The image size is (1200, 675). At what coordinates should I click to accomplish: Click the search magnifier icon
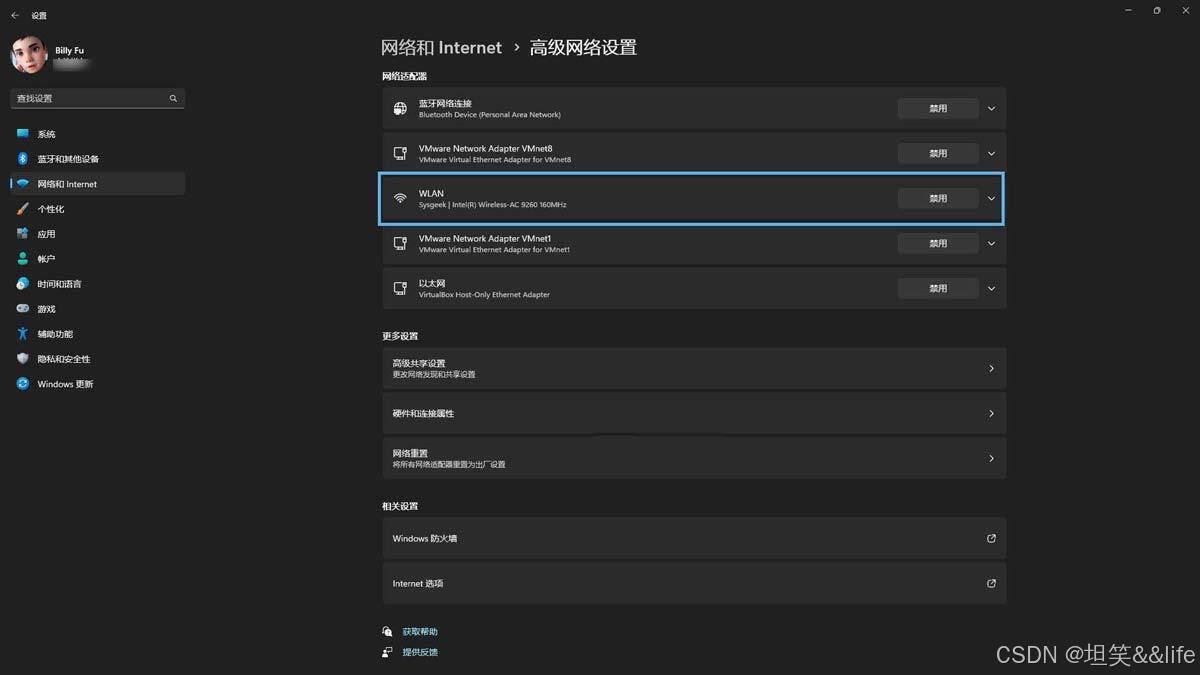[173, 98]
